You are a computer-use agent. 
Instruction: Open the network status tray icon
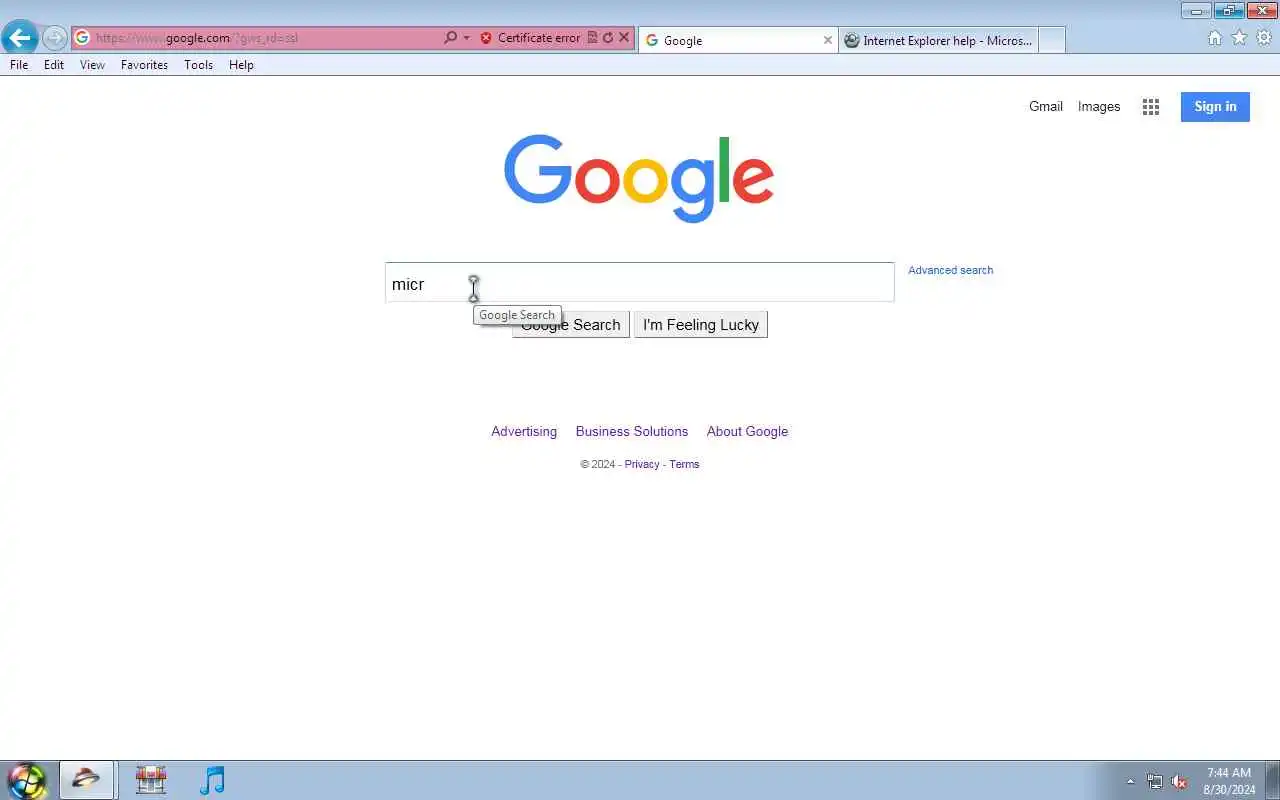[x=1155, y=781]
